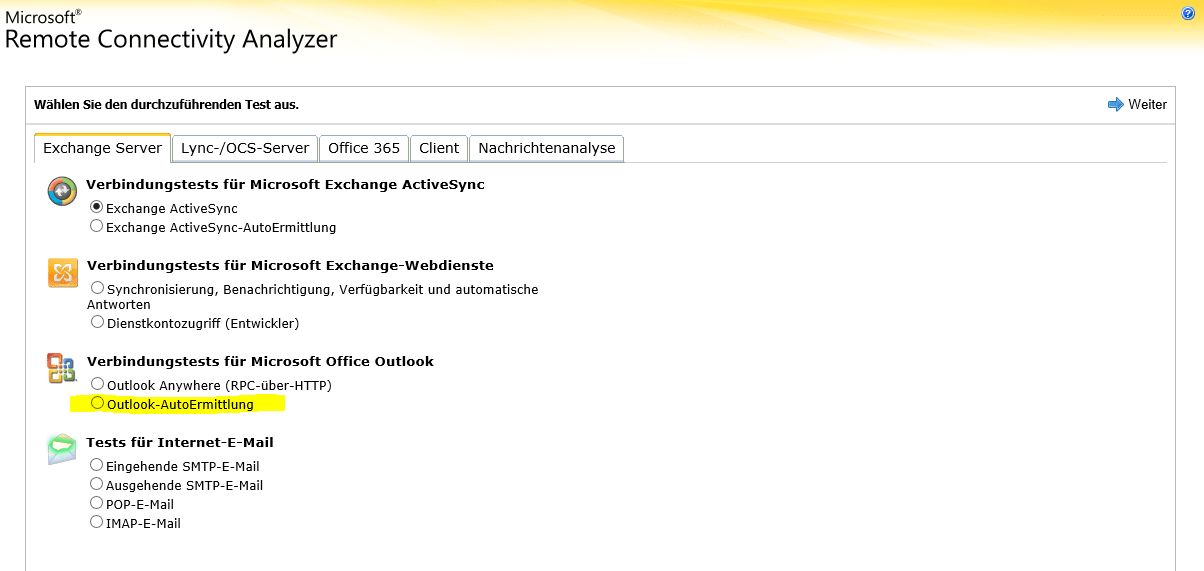Viewport: 1204px width, 571px height.
Task: Switch to the Exchange Server tab
Action: pyautogui.click(x=102, y=148)
